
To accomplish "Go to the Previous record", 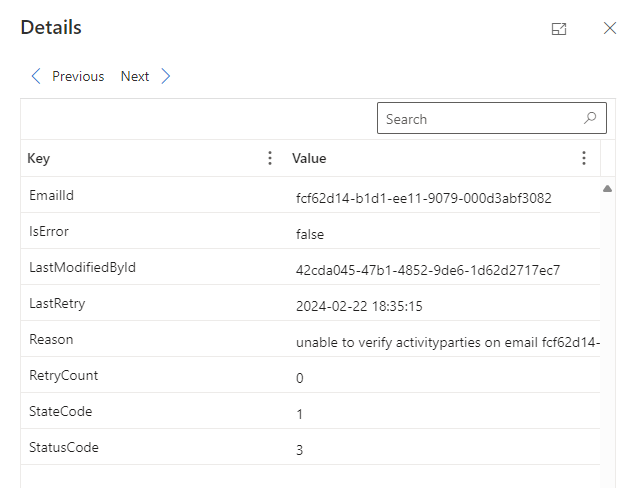I will (78, 76).
